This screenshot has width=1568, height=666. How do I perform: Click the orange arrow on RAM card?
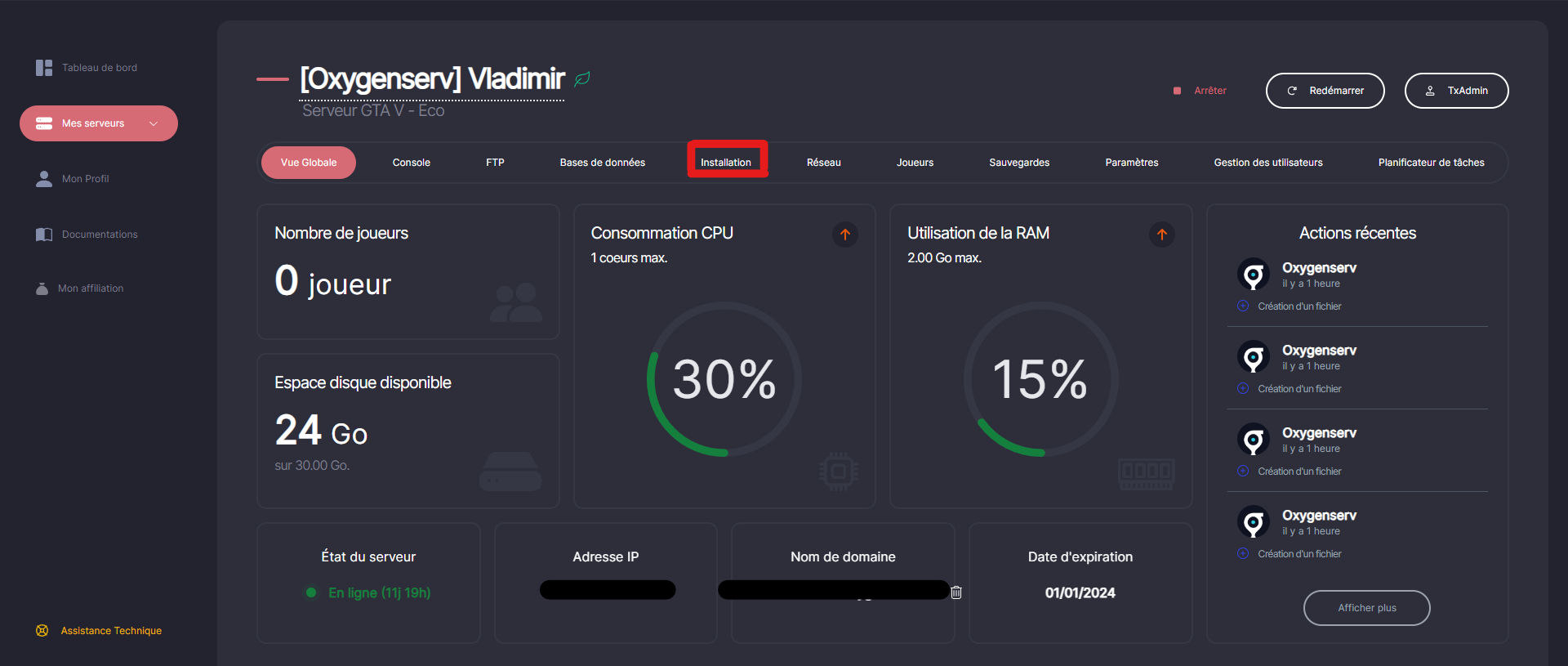1161,235
